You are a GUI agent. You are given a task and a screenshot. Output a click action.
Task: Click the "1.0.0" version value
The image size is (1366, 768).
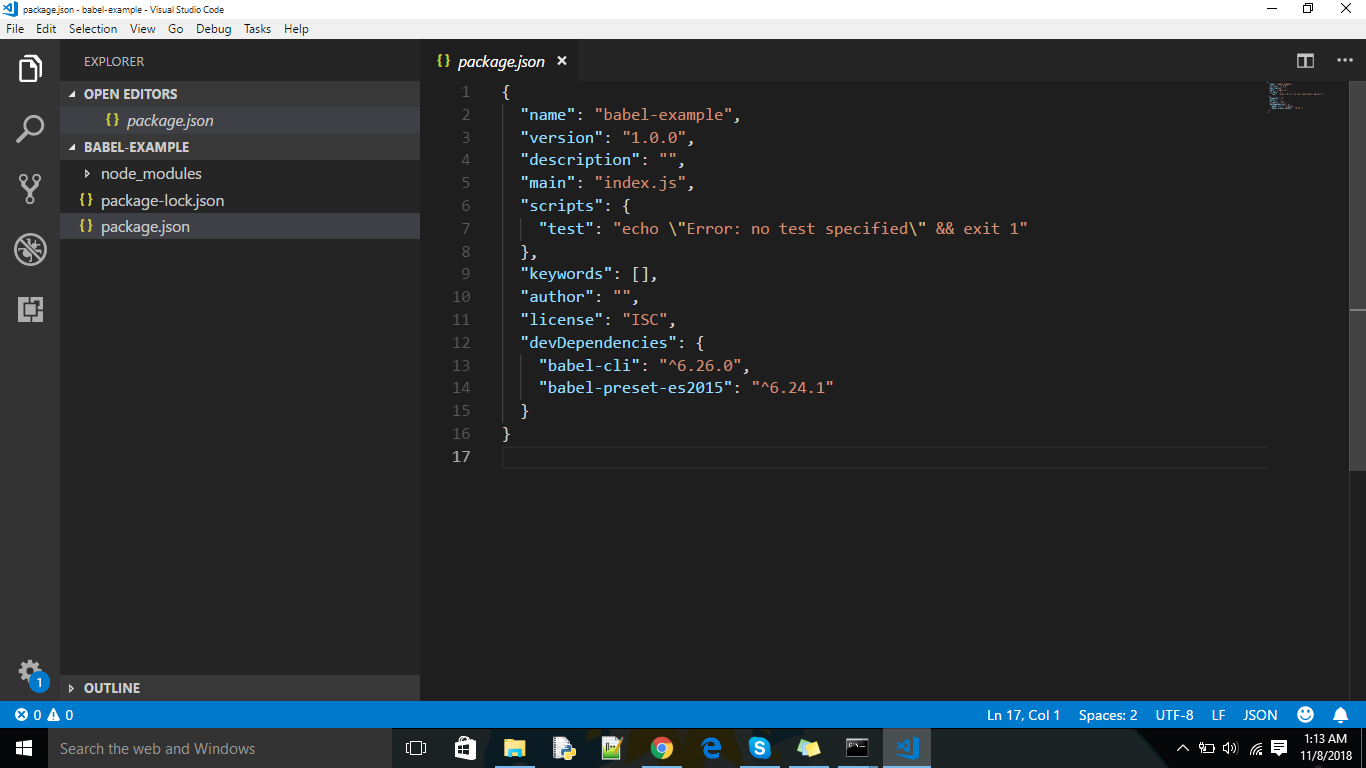point(654,137)
